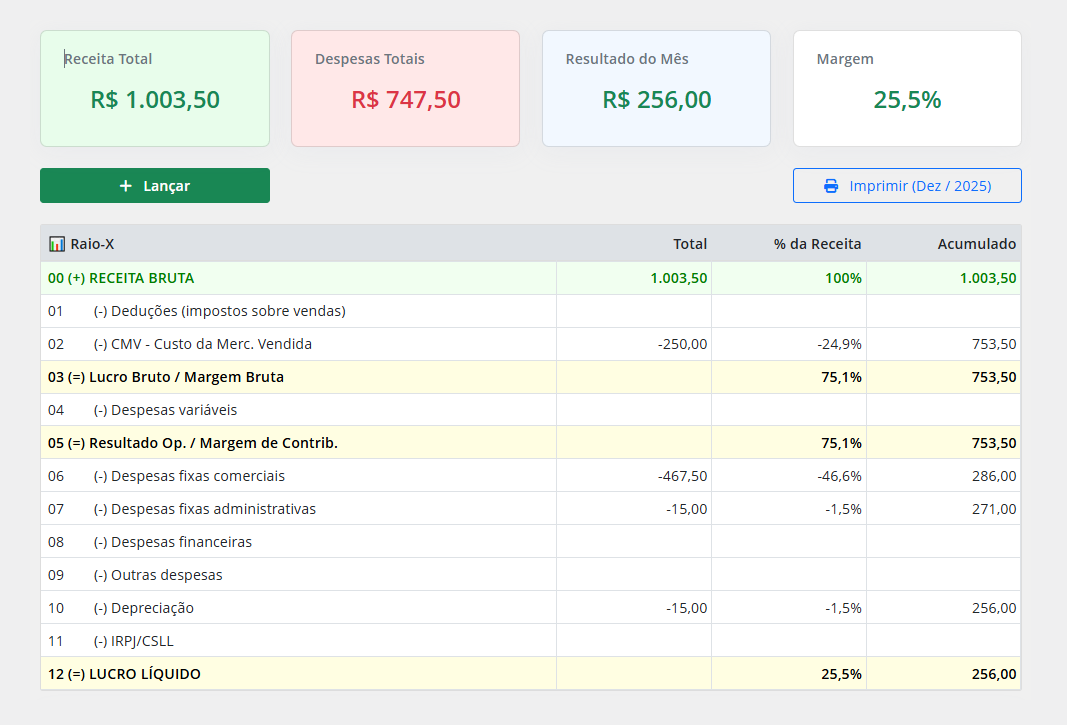Click the printer icon on Imprimir button

831,186
